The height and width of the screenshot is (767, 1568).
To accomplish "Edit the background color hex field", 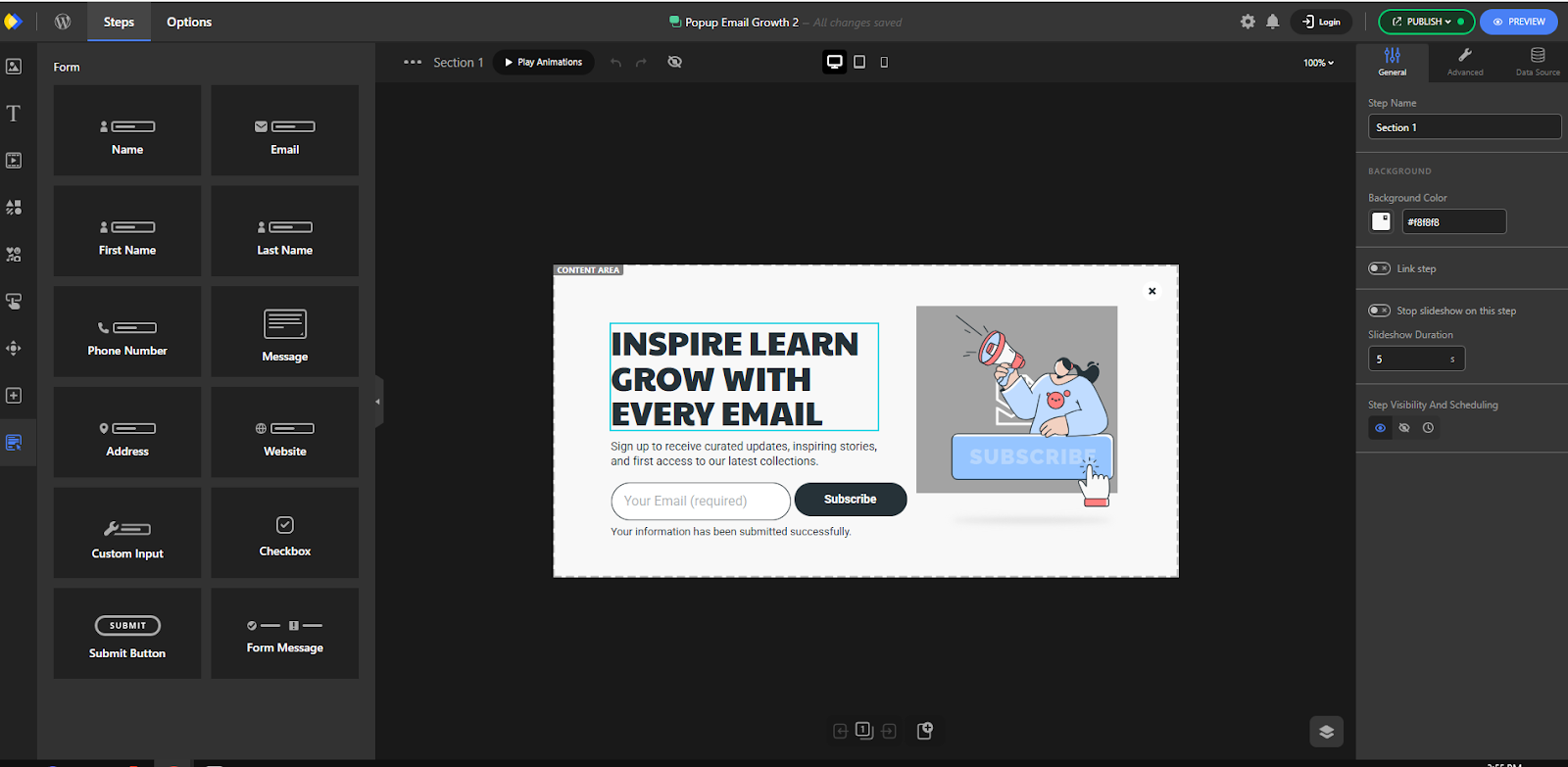I will [x=1454, y=222].
